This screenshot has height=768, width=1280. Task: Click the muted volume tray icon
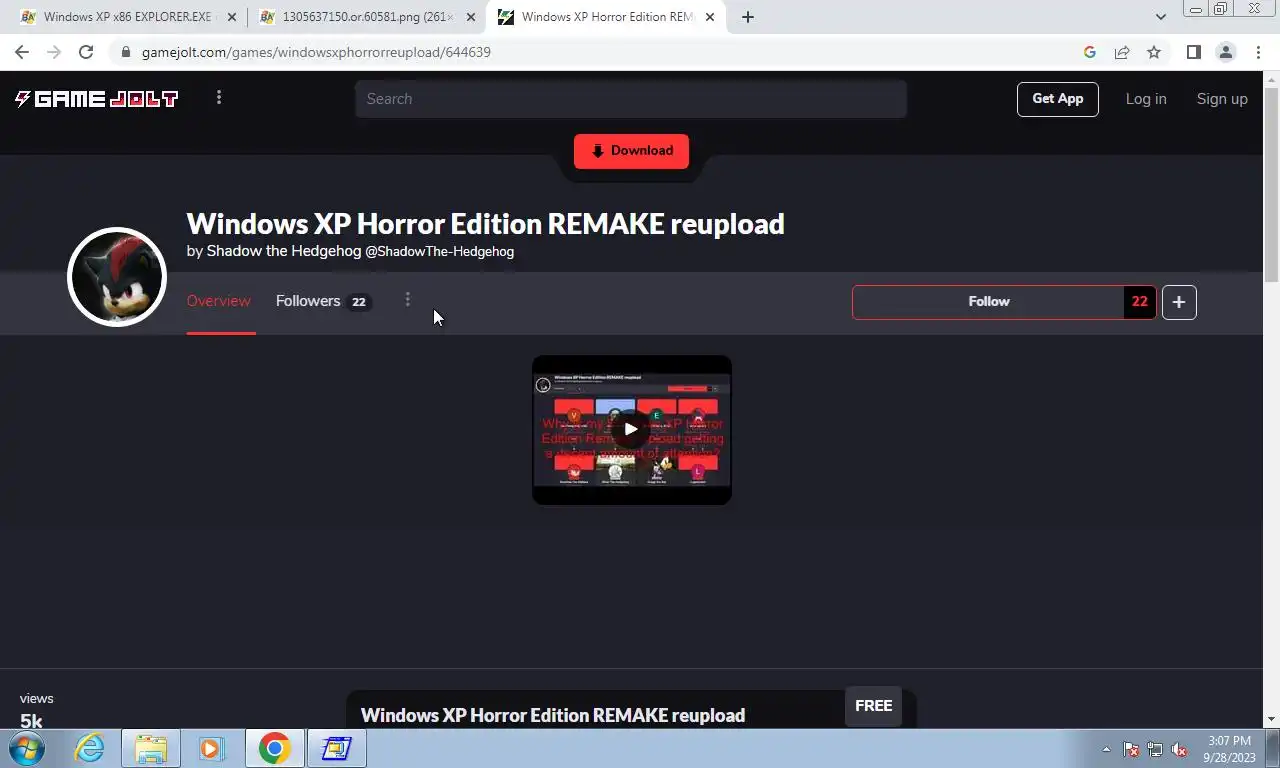[x=1179, y=749]
